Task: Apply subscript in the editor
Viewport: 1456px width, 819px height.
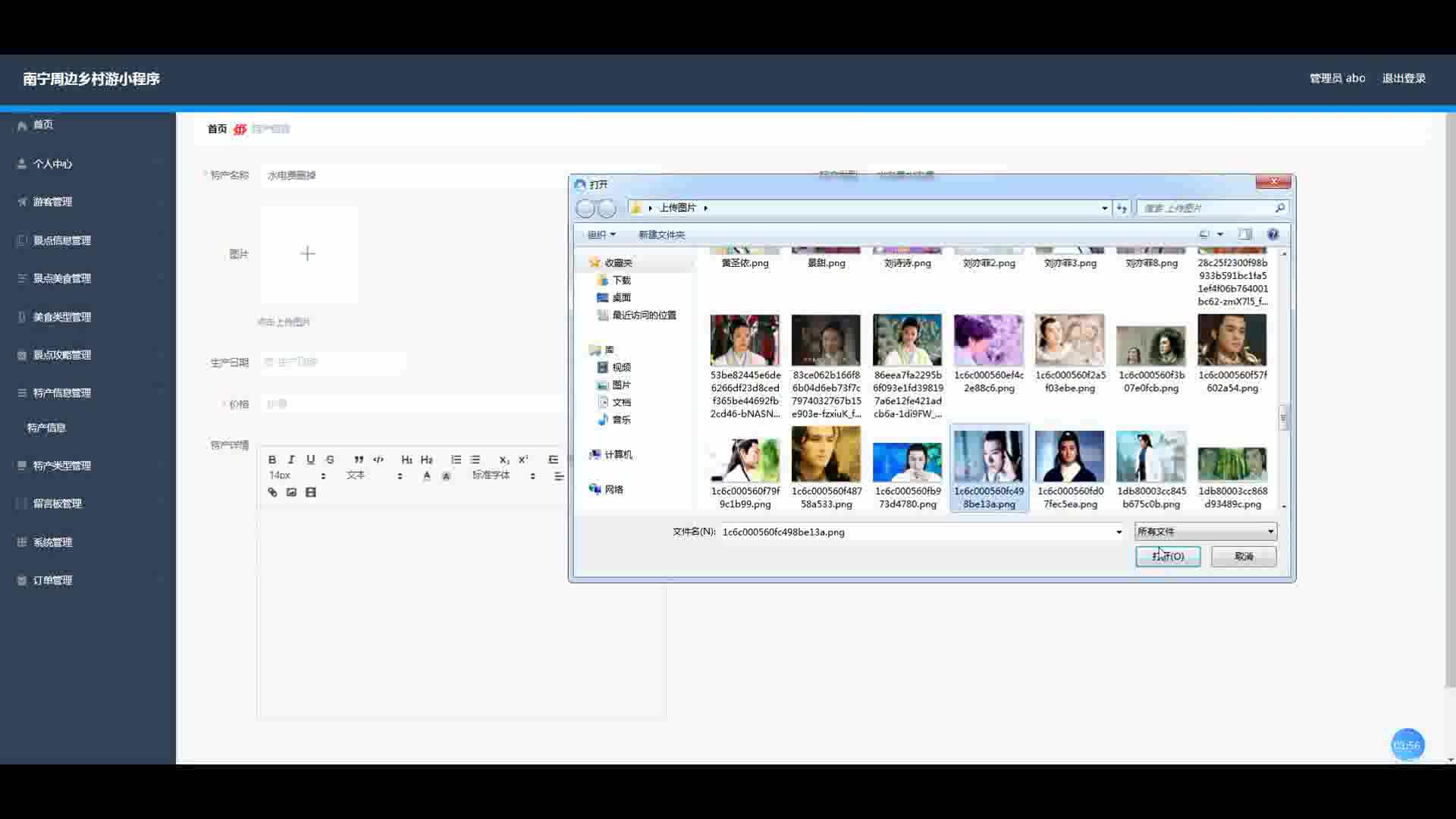Action: (x=504, y=460)
